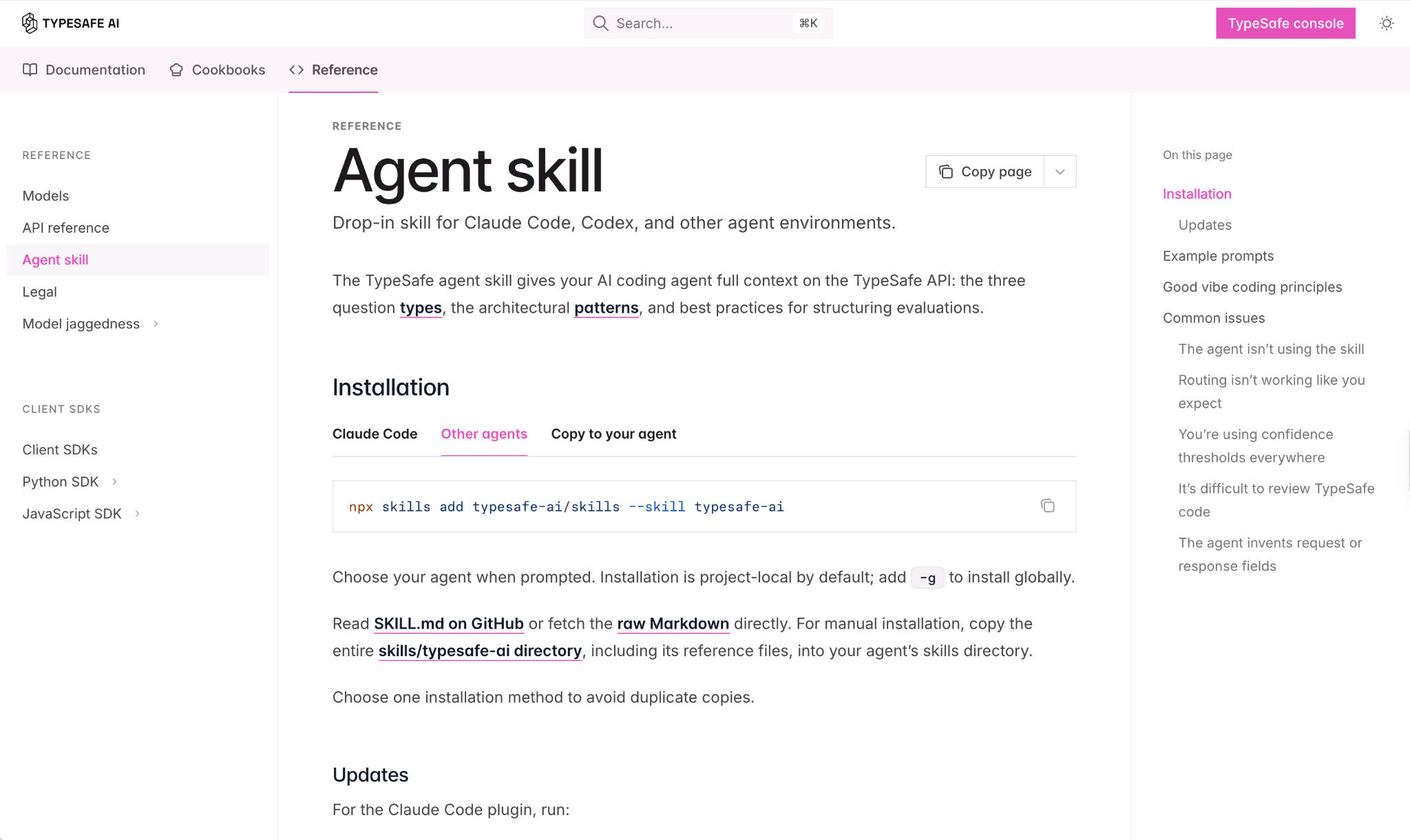Click the Reference code brackets icon
1410x840 pixels.
297,70
